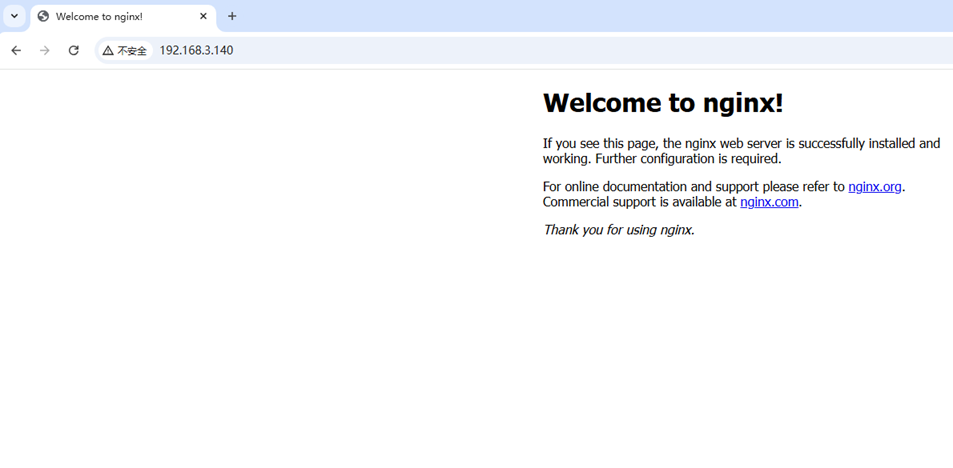Open a new tab with plus button
Screen dimensions: 953x468
(x=232, y=16)
